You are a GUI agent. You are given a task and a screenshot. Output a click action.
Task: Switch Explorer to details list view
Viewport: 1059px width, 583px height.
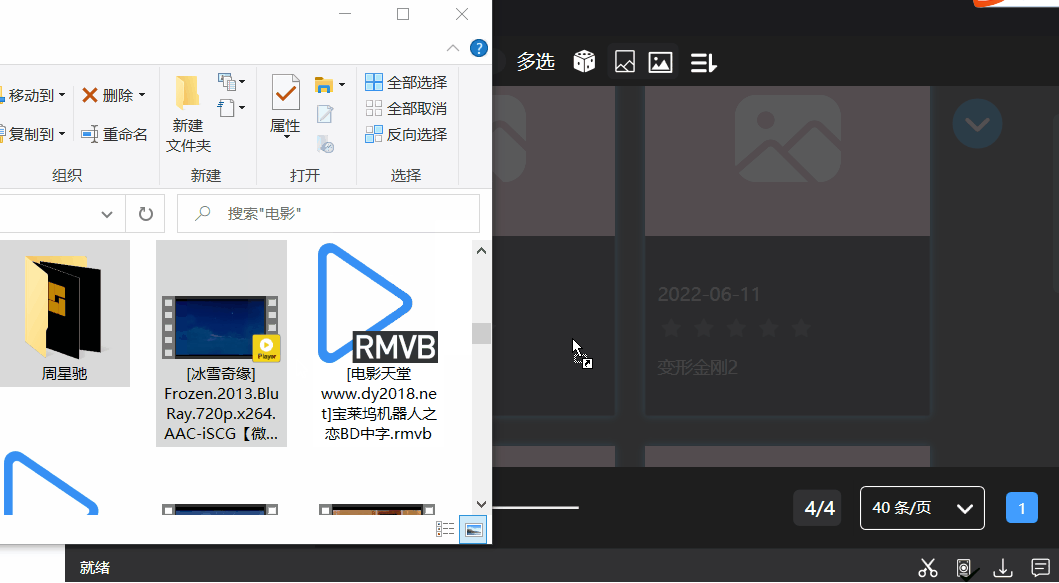445,529
